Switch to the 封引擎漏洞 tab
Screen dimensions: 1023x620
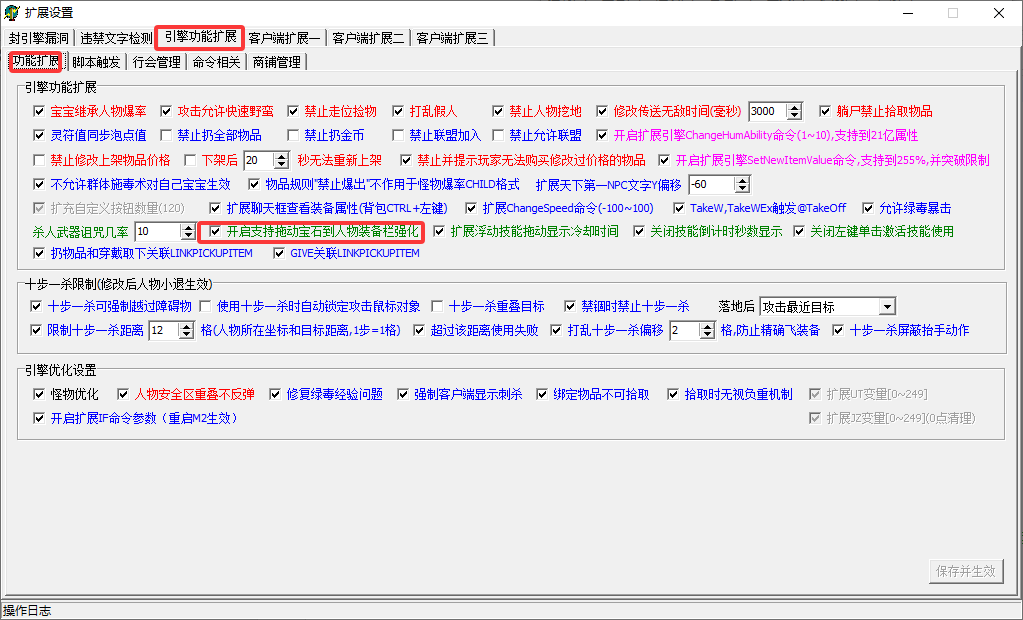(x=38, y=39)
